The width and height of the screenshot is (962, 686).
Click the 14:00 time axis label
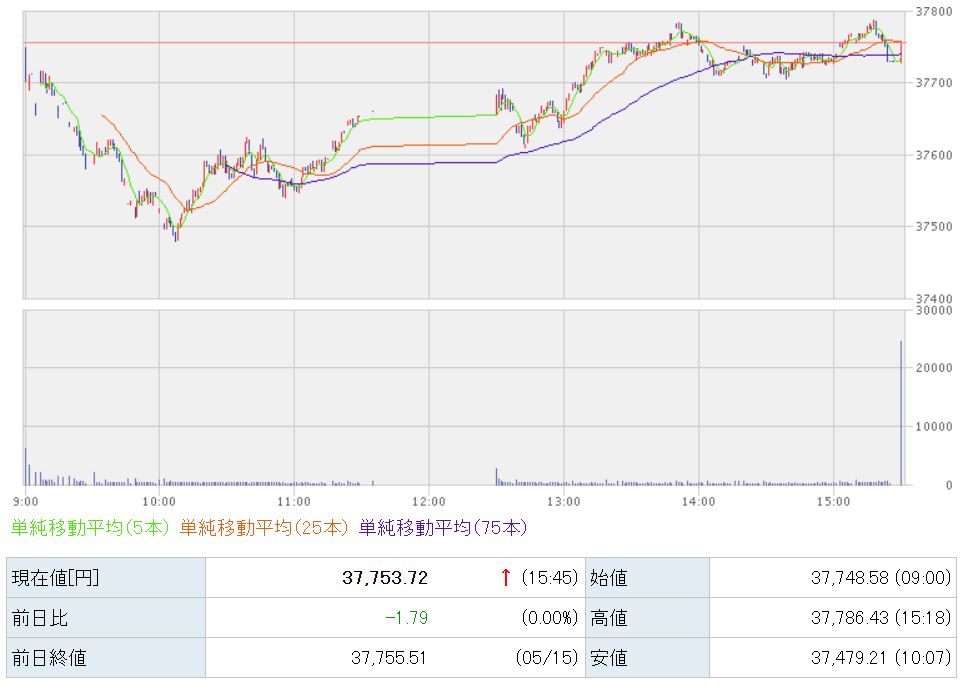(699, 502)
